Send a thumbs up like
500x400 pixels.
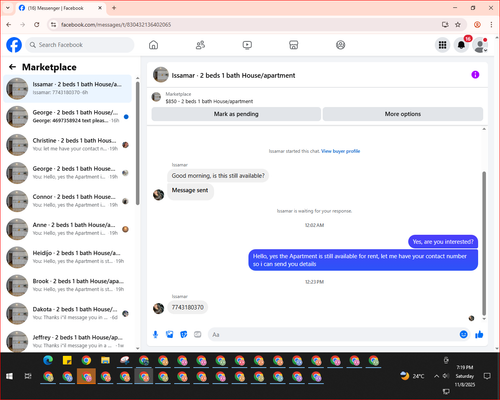(x=479, y=334)
